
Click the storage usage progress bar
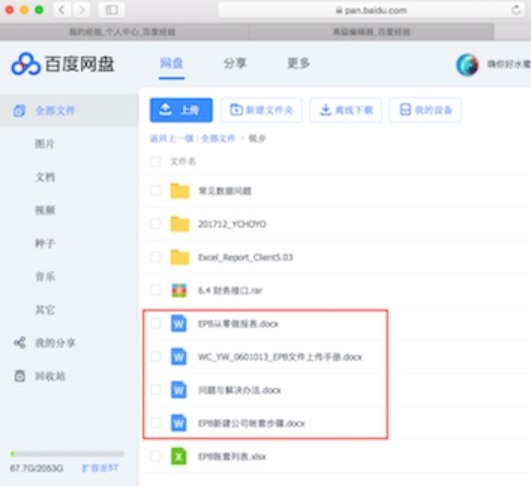(x=67, y=454)
